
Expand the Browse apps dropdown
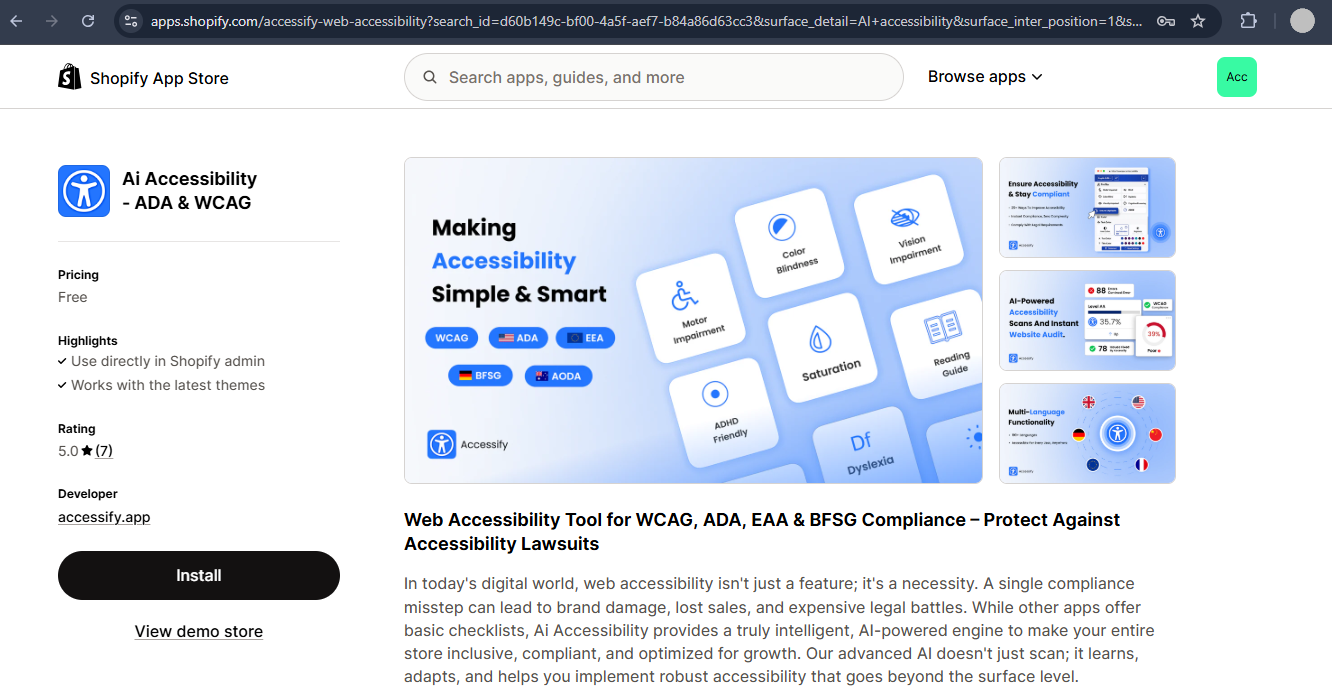click(984, 76)
